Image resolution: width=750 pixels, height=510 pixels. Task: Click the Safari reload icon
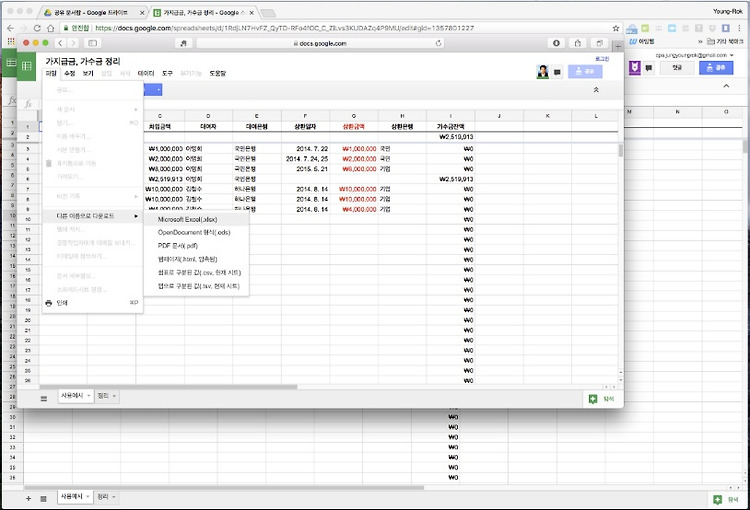439,43
